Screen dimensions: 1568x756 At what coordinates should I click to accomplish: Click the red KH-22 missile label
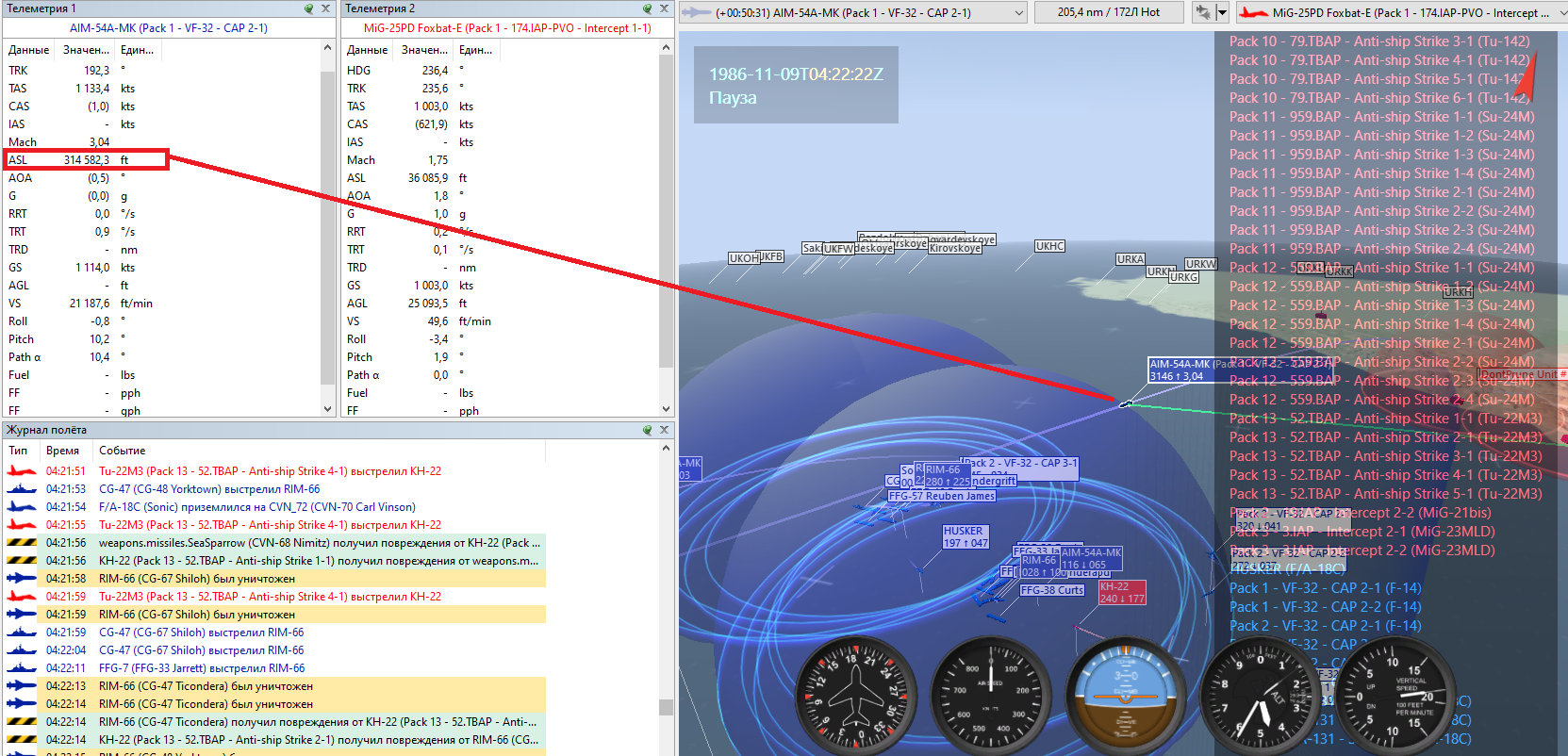click(x=1122, y=593)
